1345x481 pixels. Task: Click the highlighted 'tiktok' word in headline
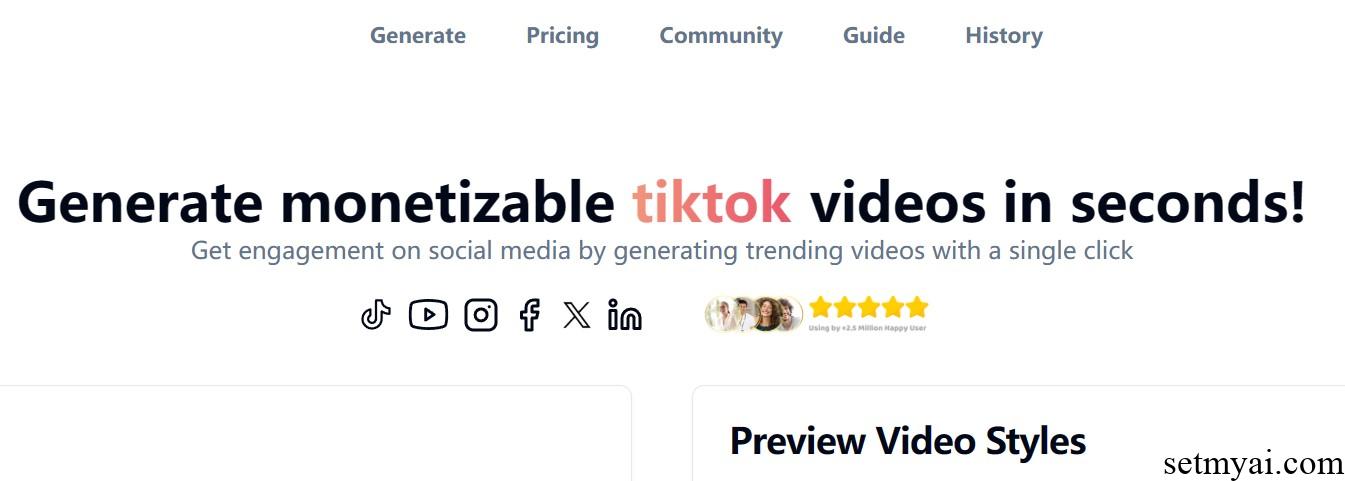(711, 202)
